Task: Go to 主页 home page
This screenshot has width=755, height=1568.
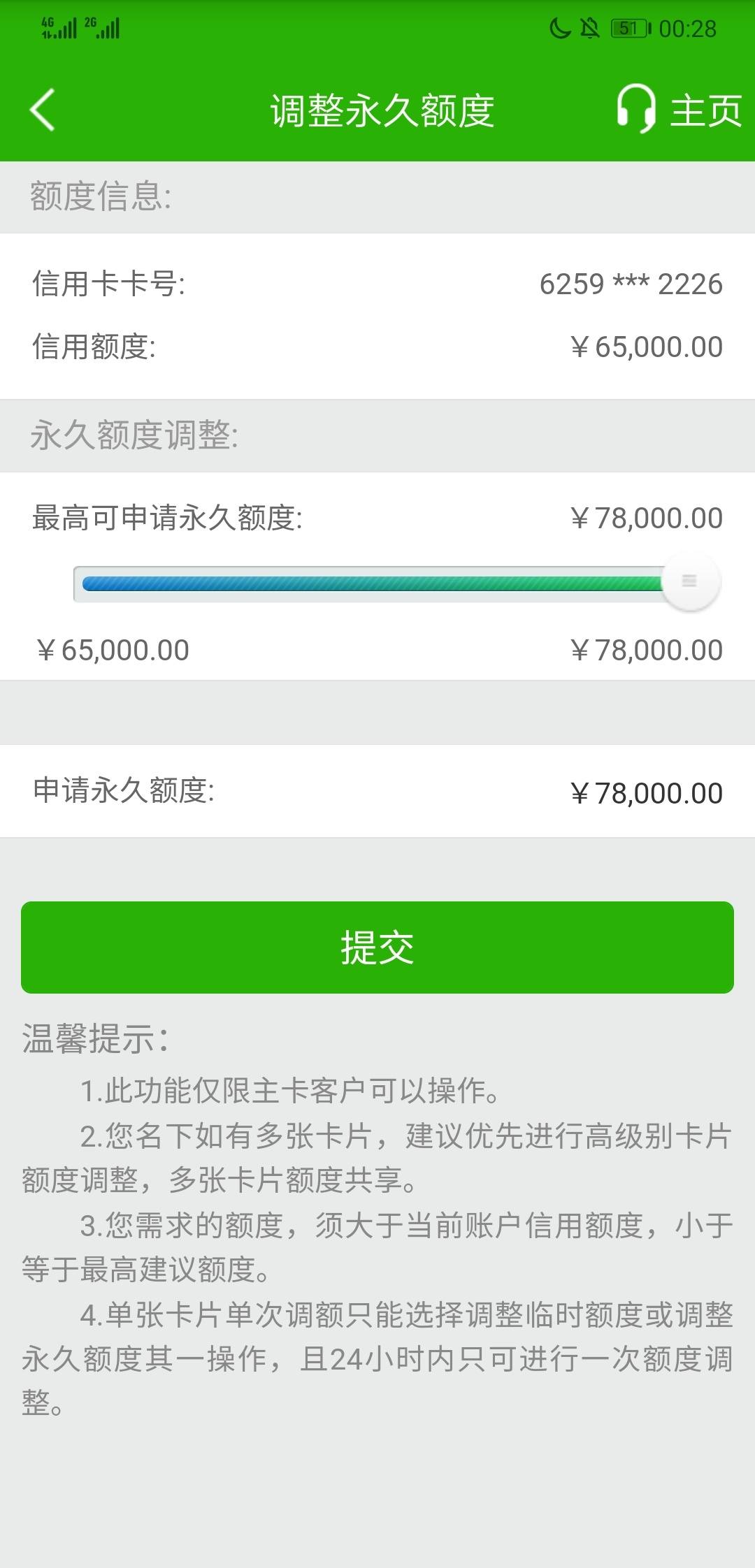Action: pos(706,111)
